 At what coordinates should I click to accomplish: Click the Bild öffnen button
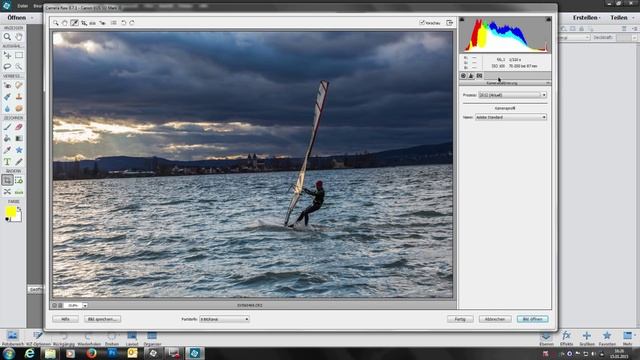tap(533, 319)
